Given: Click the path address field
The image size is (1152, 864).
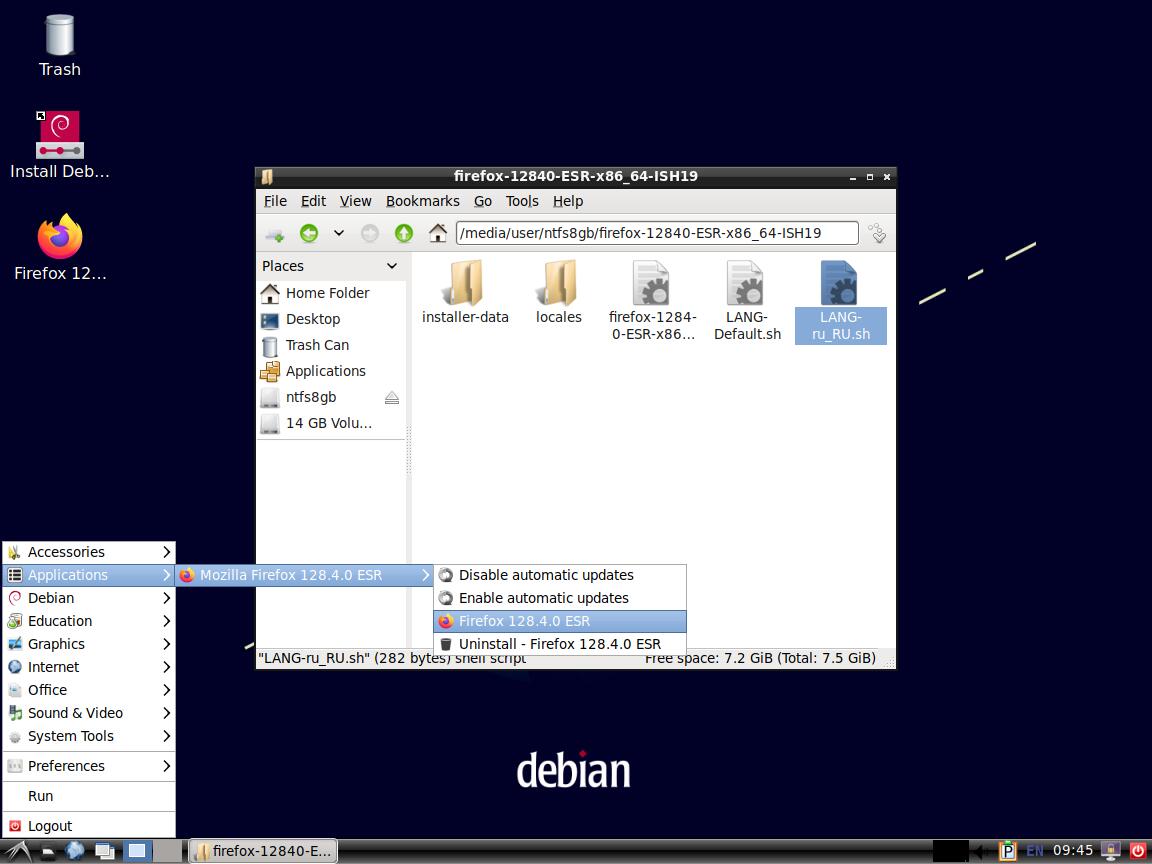Looking at the screenshot, I should [657, 234].
